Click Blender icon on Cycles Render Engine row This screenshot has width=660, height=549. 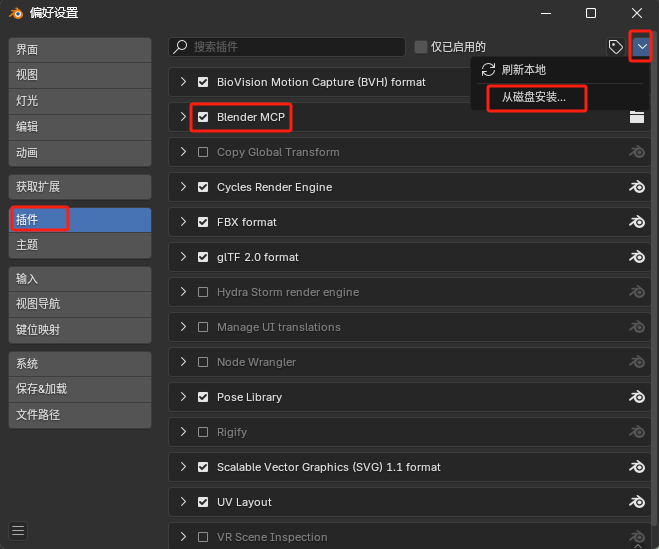point(637,187)
